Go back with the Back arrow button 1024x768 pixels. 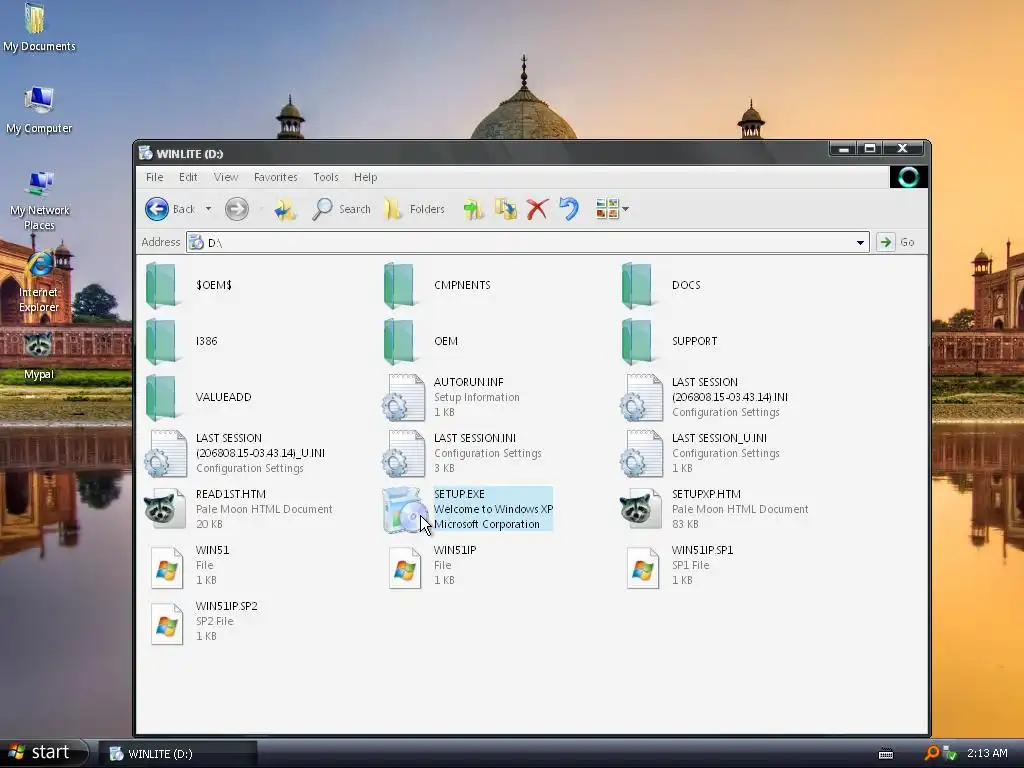pyautogui.click(x=170, y=209)
